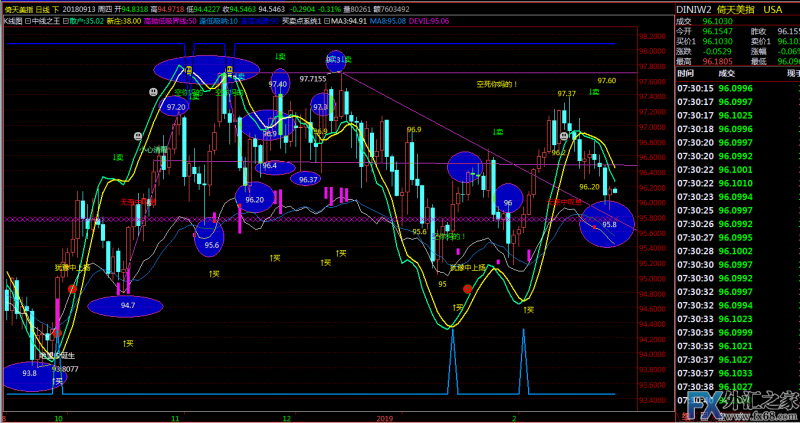Select the blue ellipse marked 95.6

210,238
